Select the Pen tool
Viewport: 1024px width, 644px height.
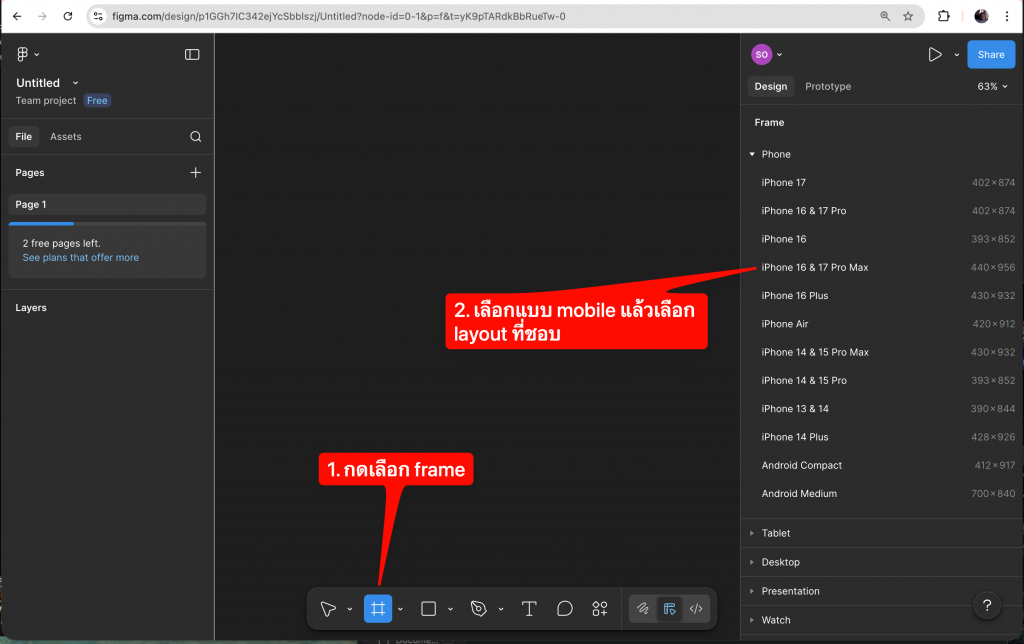479,609
